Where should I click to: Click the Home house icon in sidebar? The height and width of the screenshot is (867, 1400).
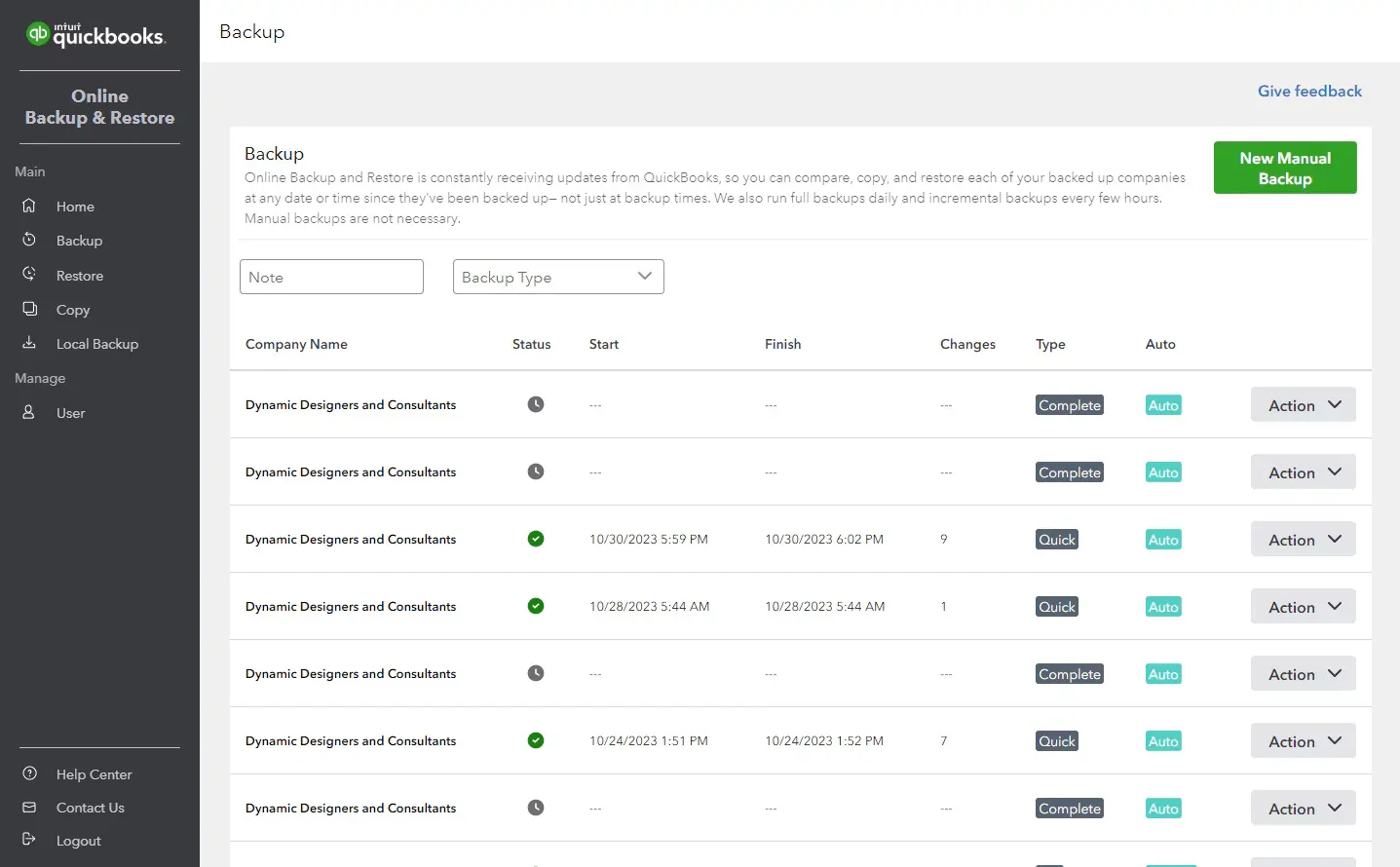29,206
